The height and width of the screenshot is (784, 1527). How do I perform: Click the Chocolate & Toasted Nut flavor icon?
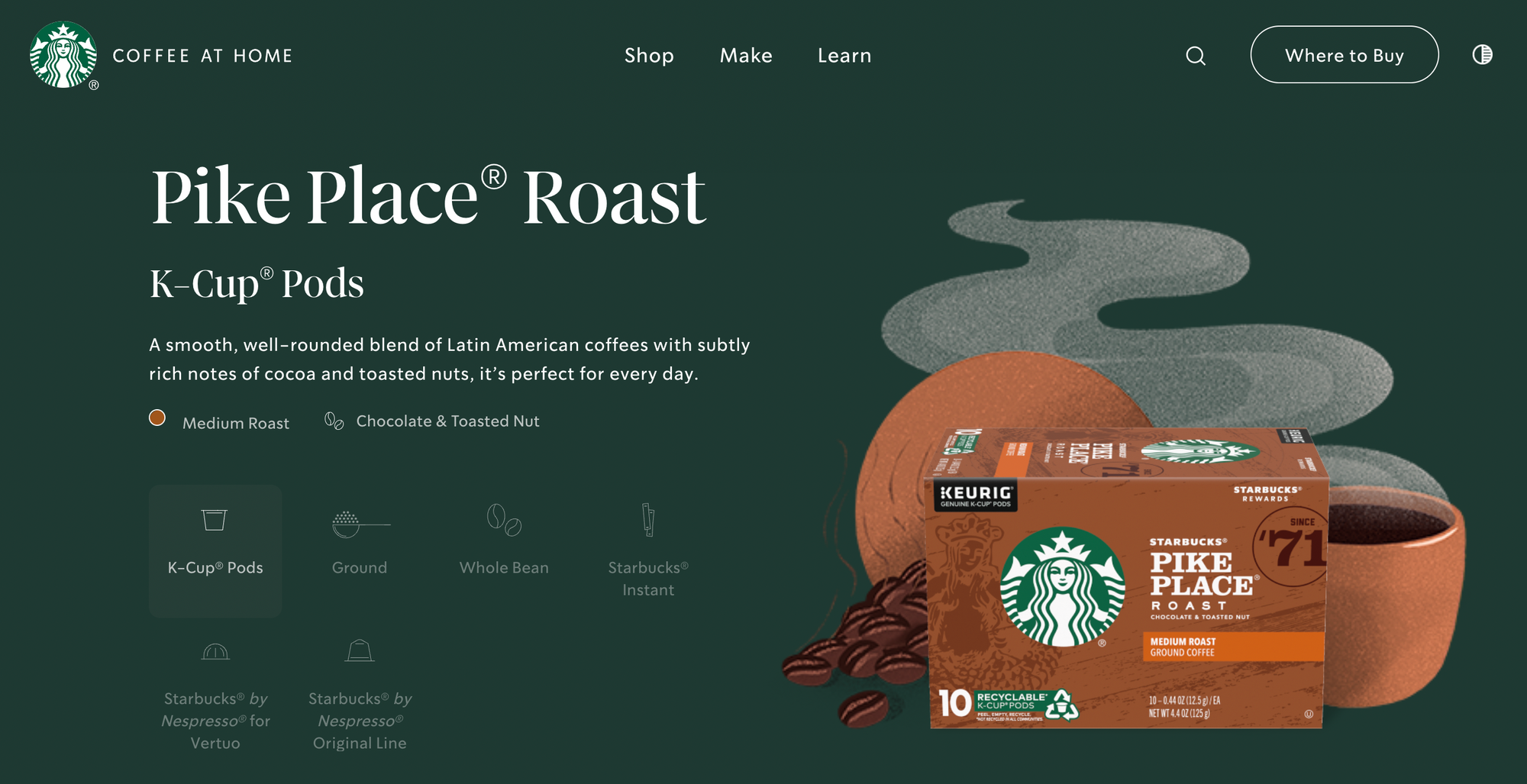(x=334, y=421)
